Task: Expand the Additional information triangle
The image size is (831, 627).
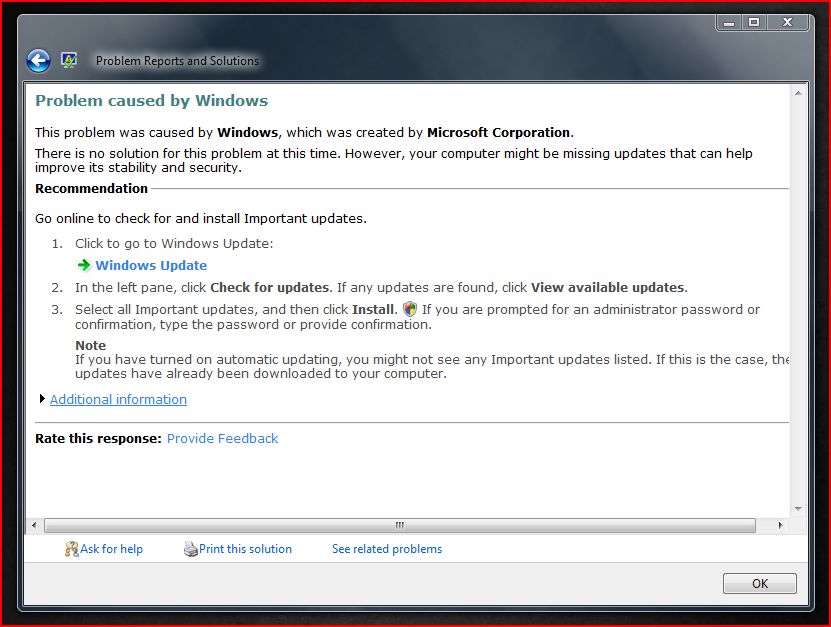Action: click(42, 399)
